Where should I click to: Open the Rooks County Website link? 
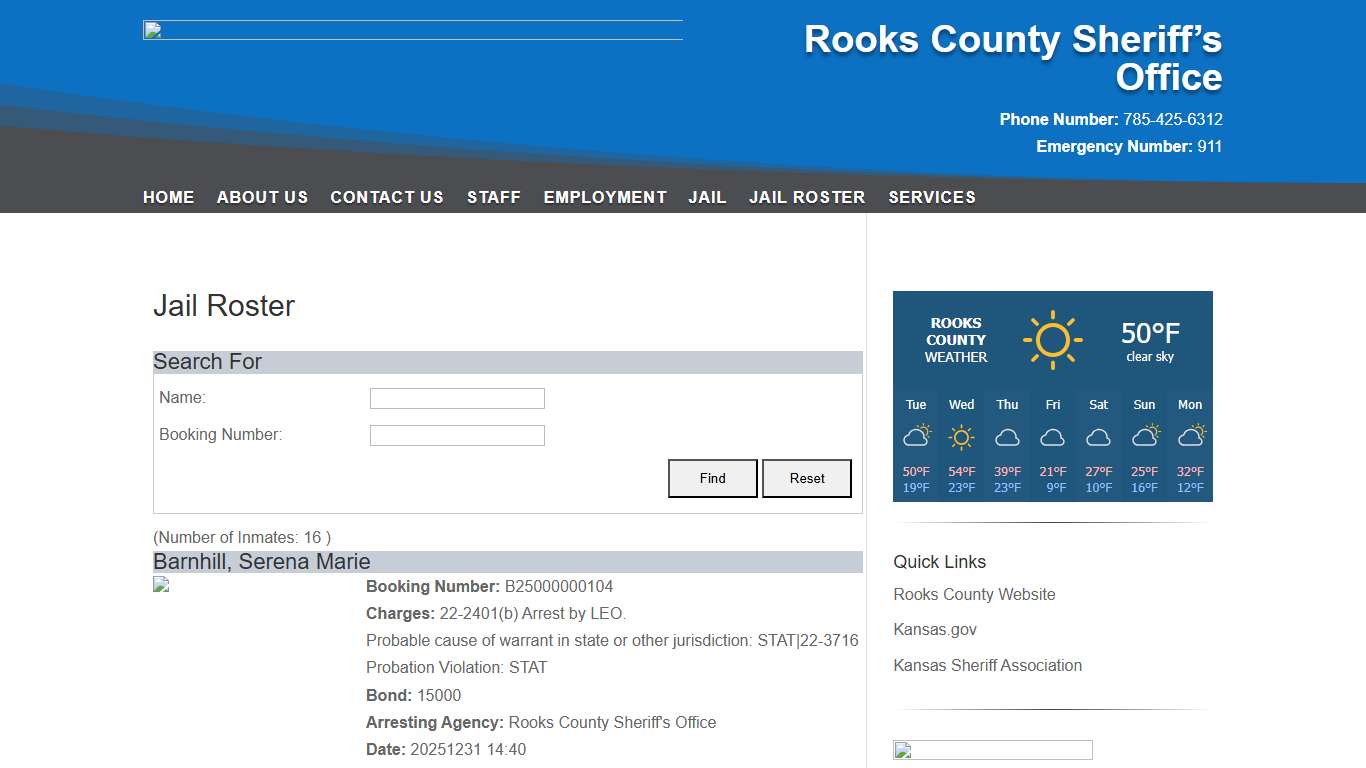pyautogui.click(x=974, y=594)
